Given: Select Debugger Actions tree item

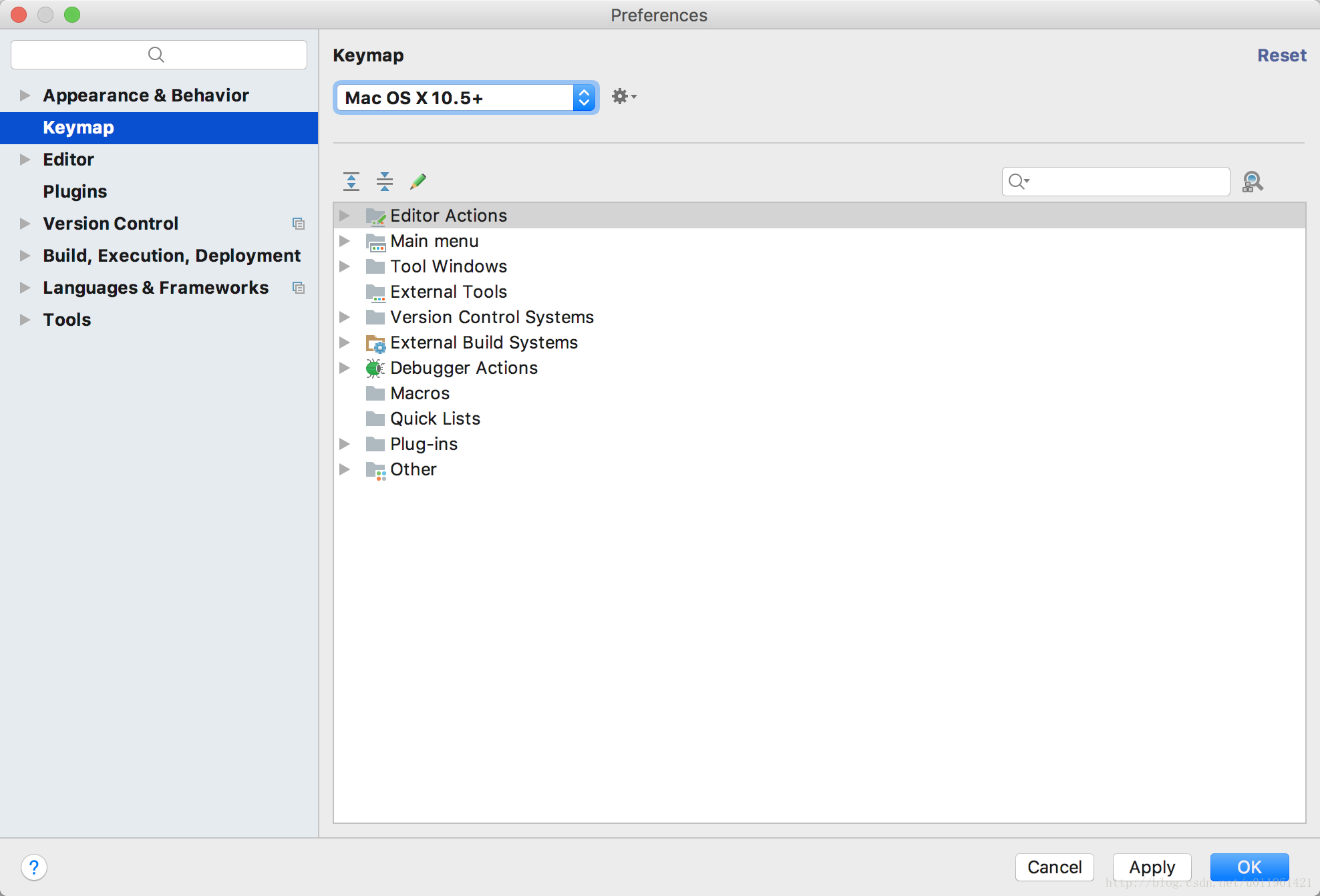Looking at the screenshot, I should (464, 367).
